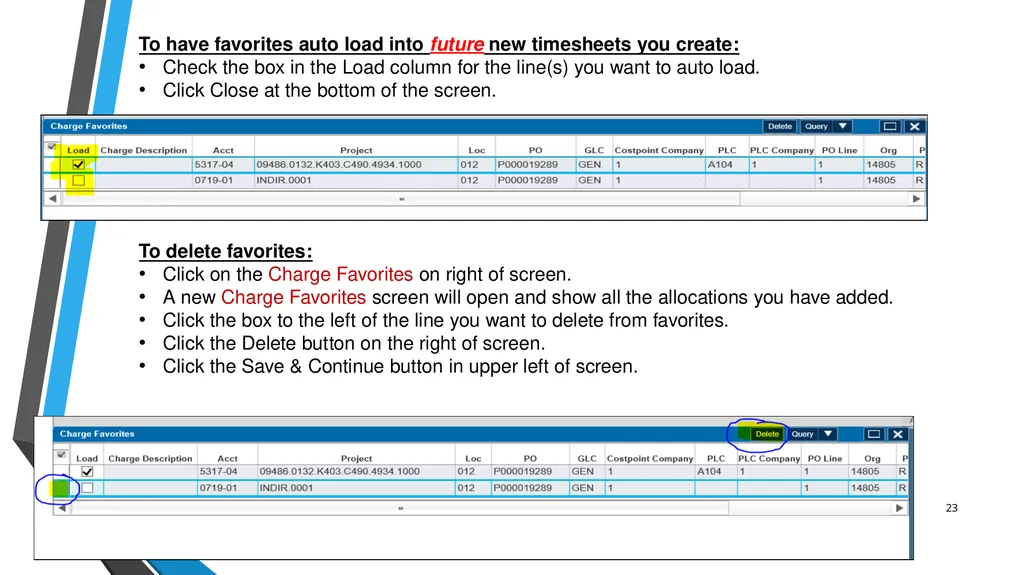Click Charge Description column header in upper panel

[144, 150]
